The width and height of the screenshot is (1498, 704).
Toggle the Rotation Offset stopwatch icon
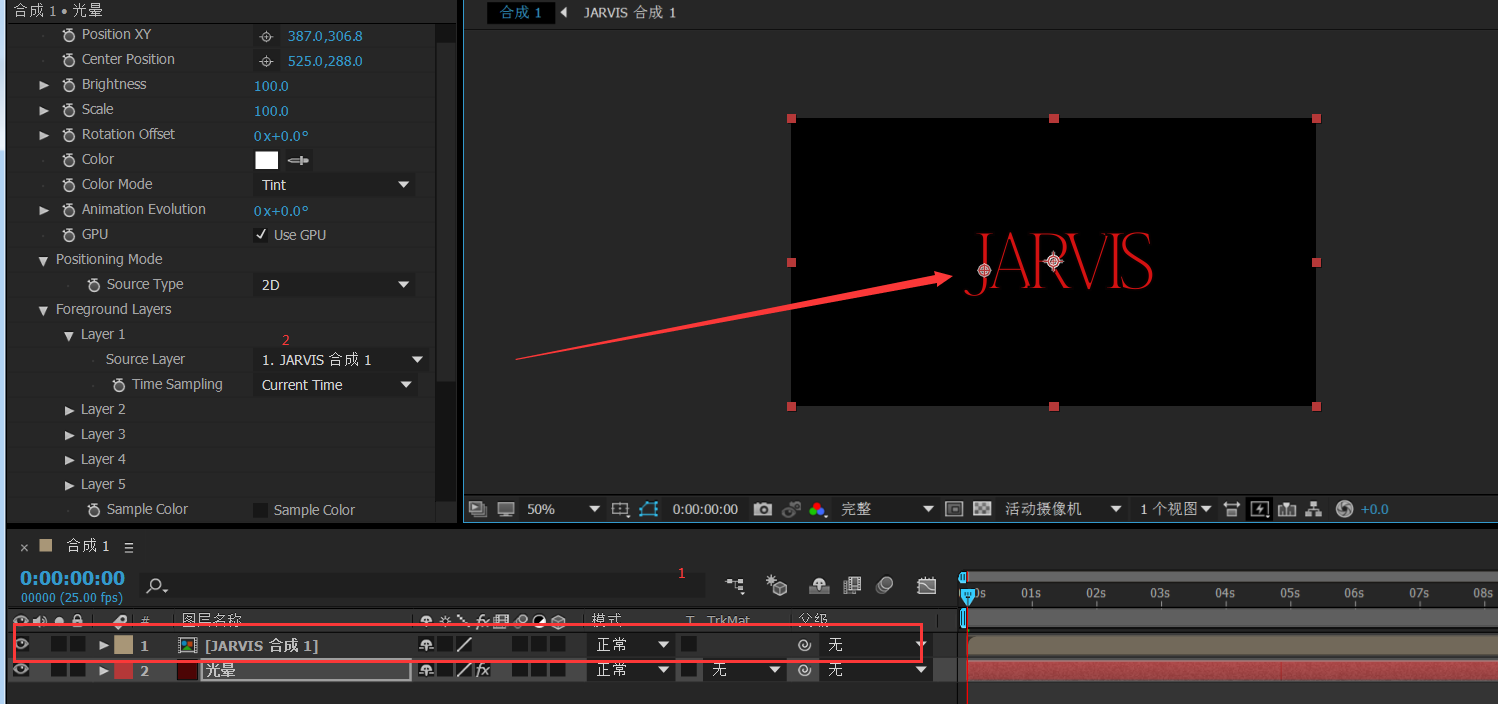point(69,135)
